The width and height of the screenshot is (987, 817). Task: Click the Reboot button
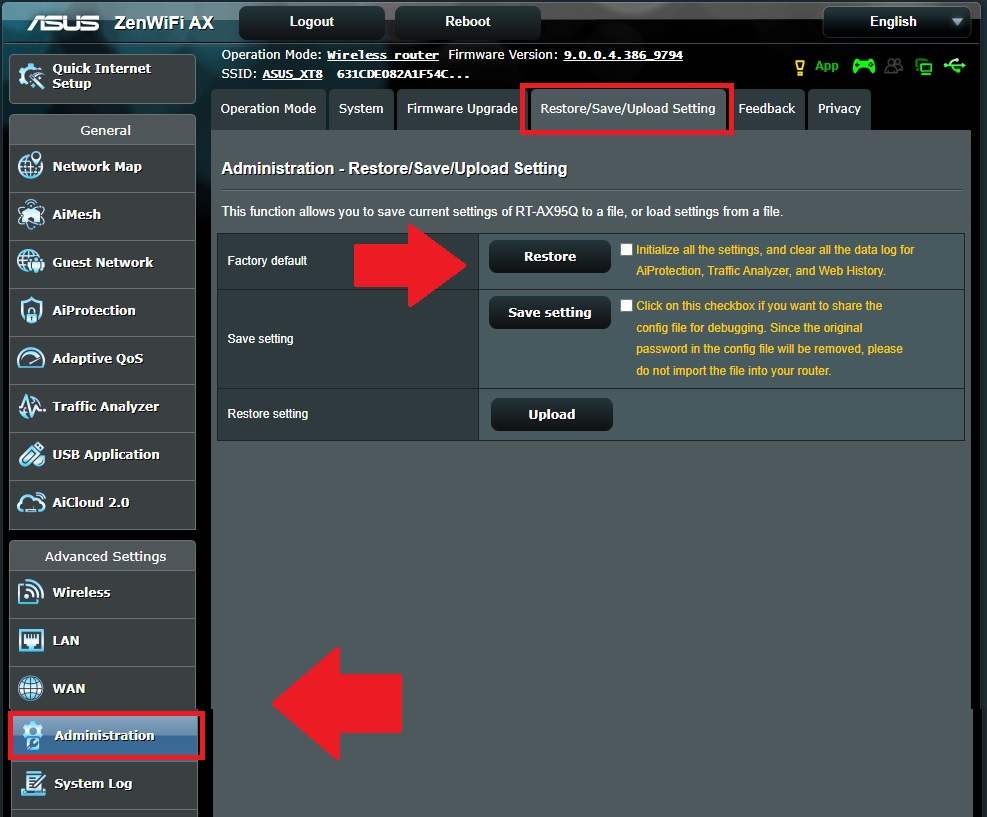(468, 22)
